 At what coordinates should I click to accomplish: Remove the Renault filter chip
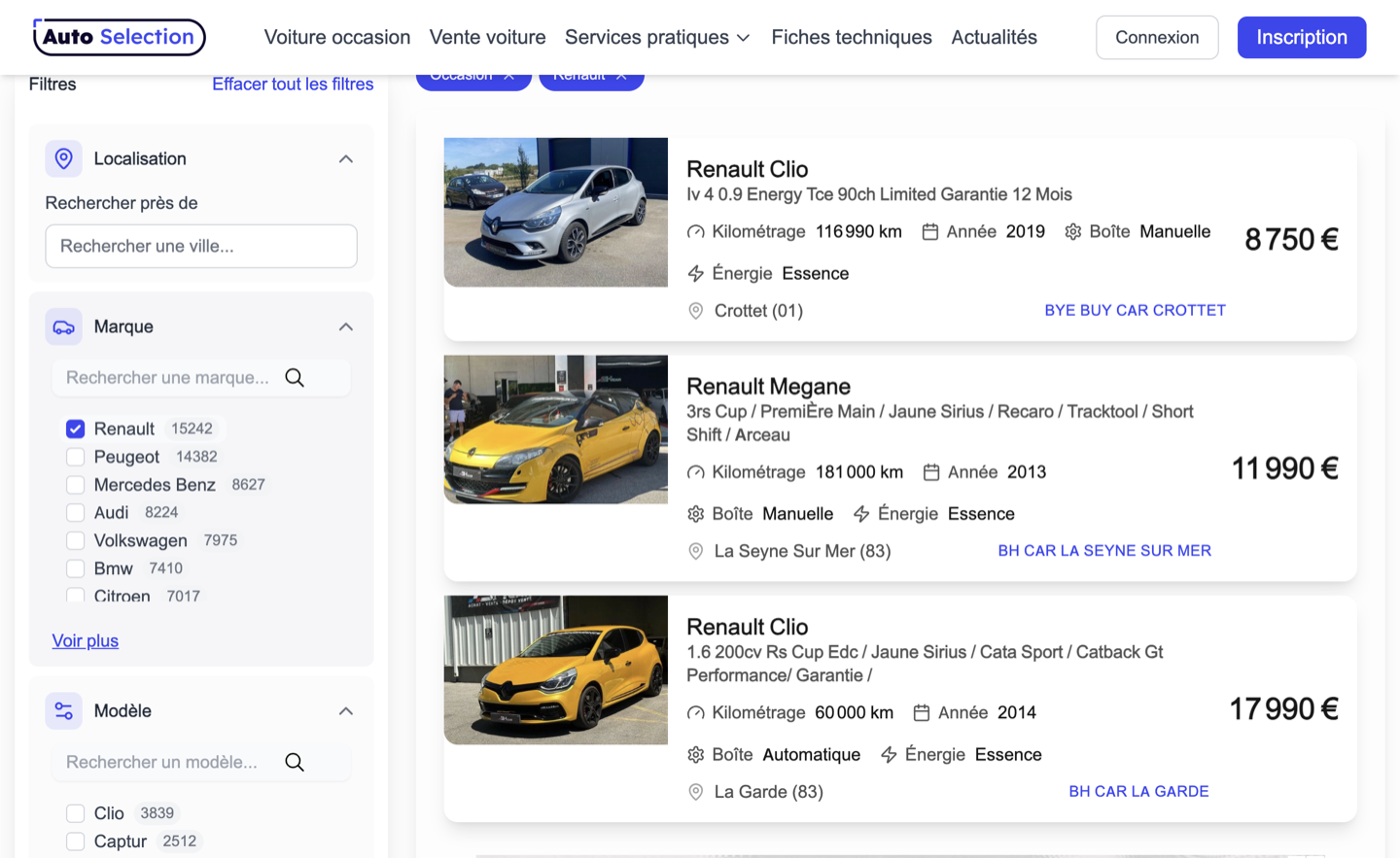621,76
